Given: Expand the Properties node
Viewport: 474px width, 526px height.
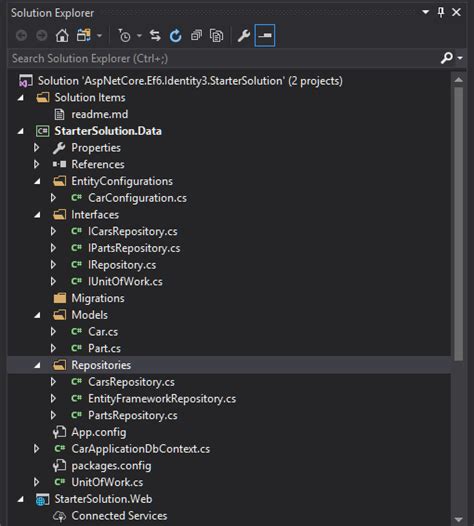Looking at the screenshot, I should [x=37, y=148].
